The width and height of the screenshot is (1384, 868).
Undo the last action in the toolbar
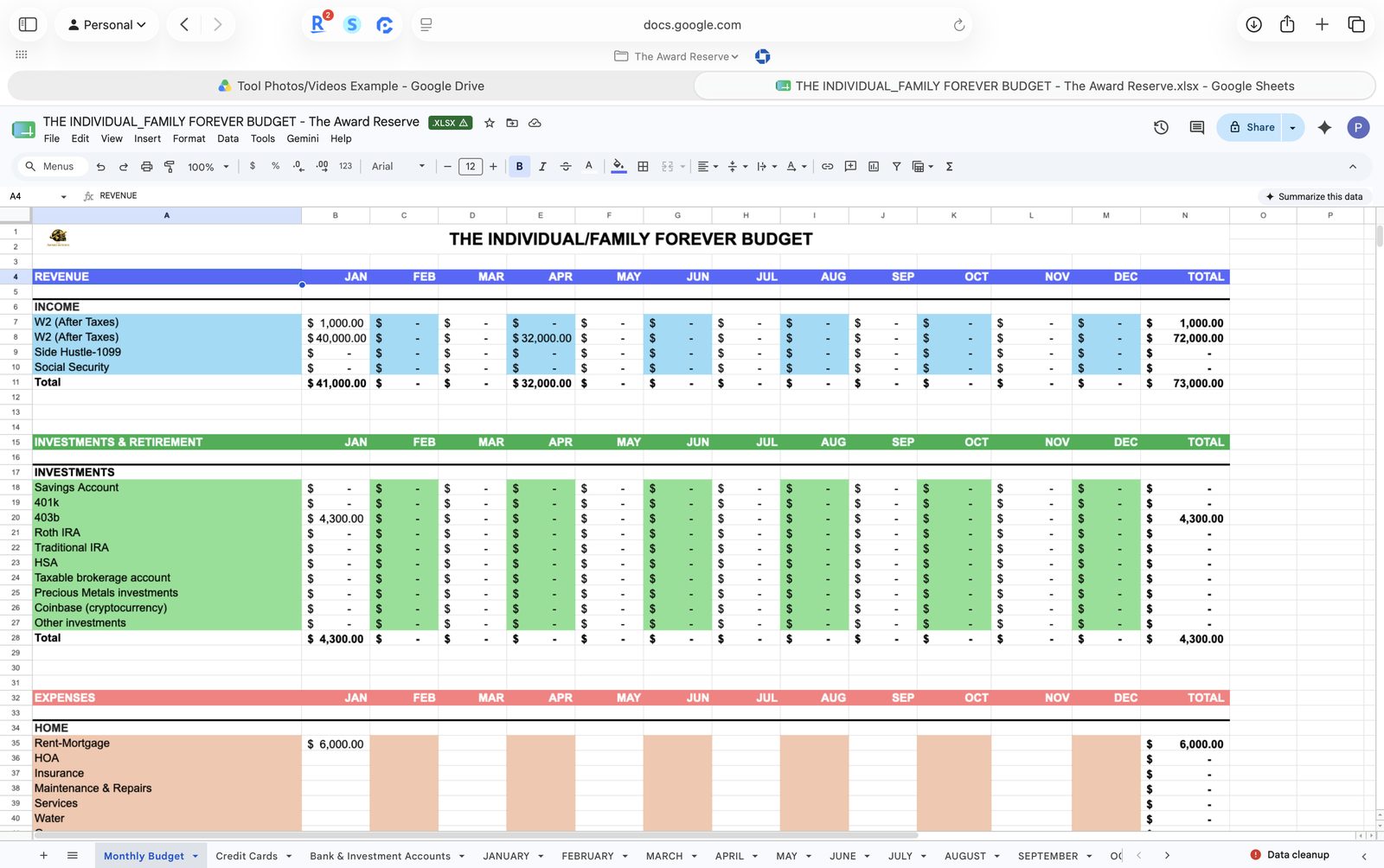point(101,167)
